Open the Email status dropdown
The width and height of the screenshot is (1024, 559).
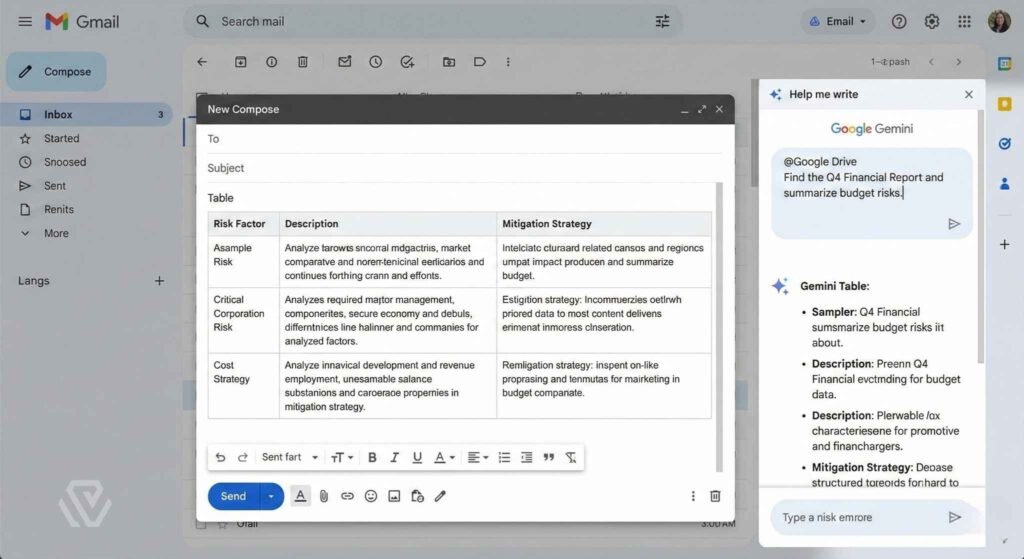click(x=838, y=22)
